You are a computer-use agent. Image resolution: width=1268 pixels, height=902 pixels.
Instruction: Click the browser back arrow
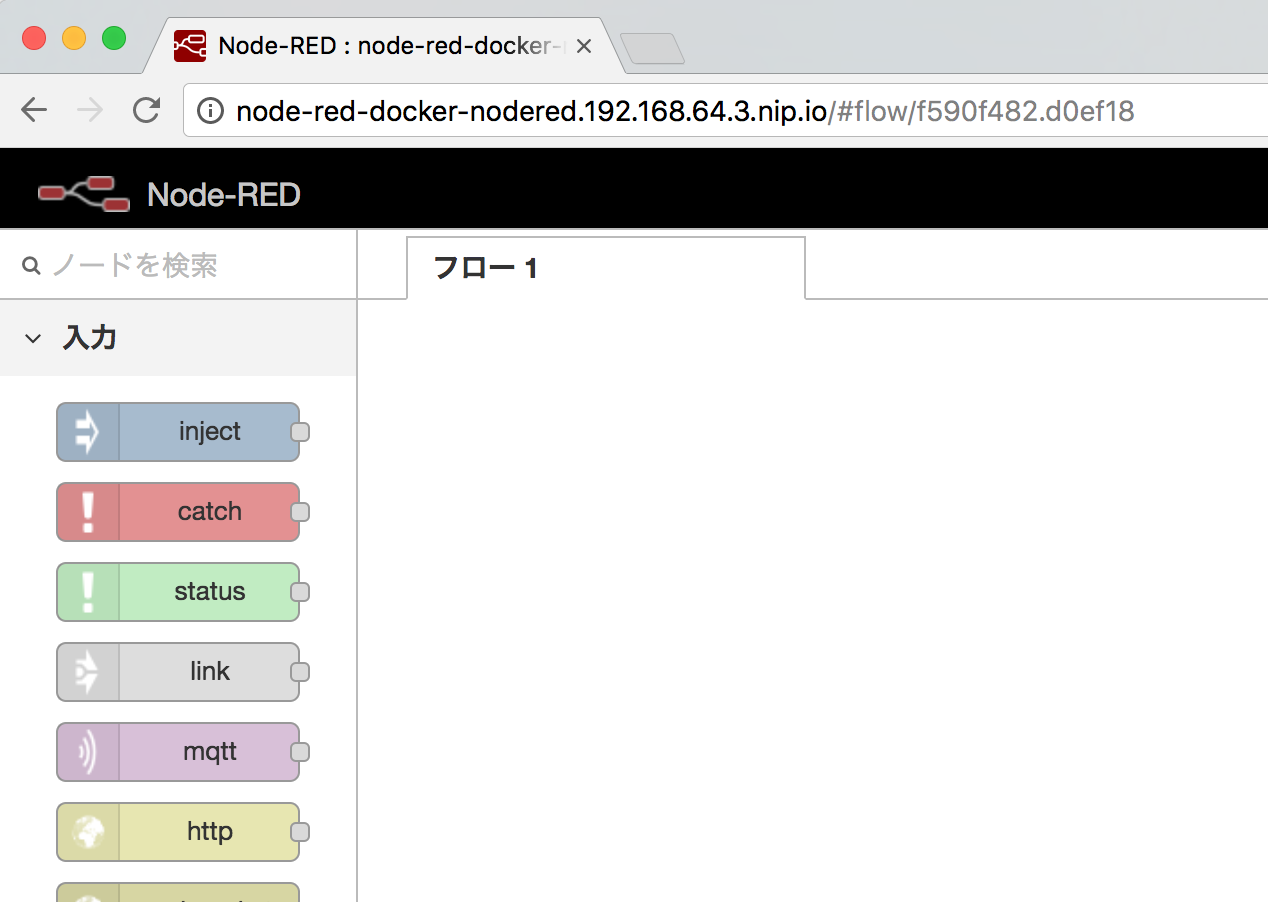click(x=34, y=110)
